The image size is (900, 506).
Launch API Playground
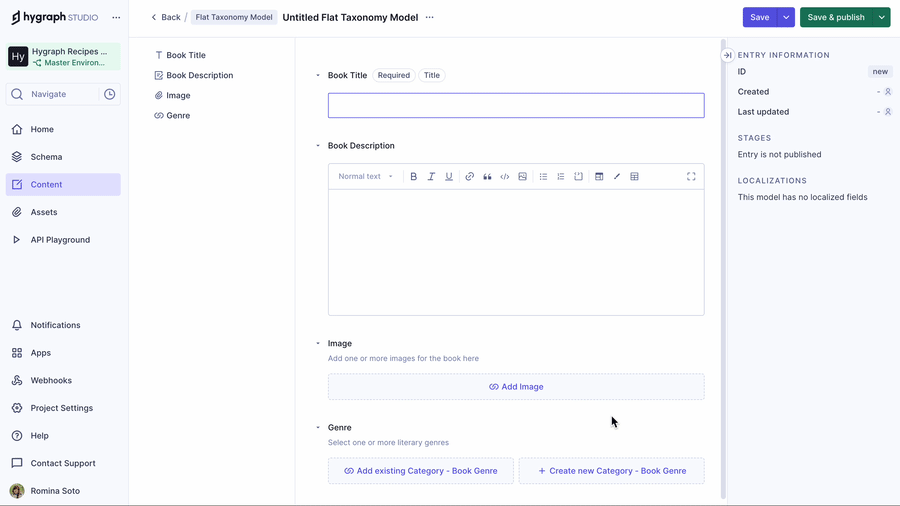click(63, 239)
